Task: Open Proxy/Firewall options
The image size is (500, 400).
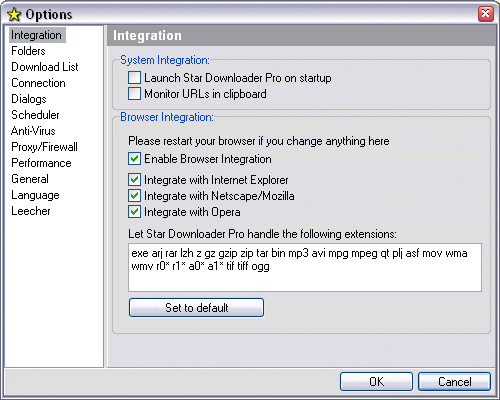Action: point(44,147)
